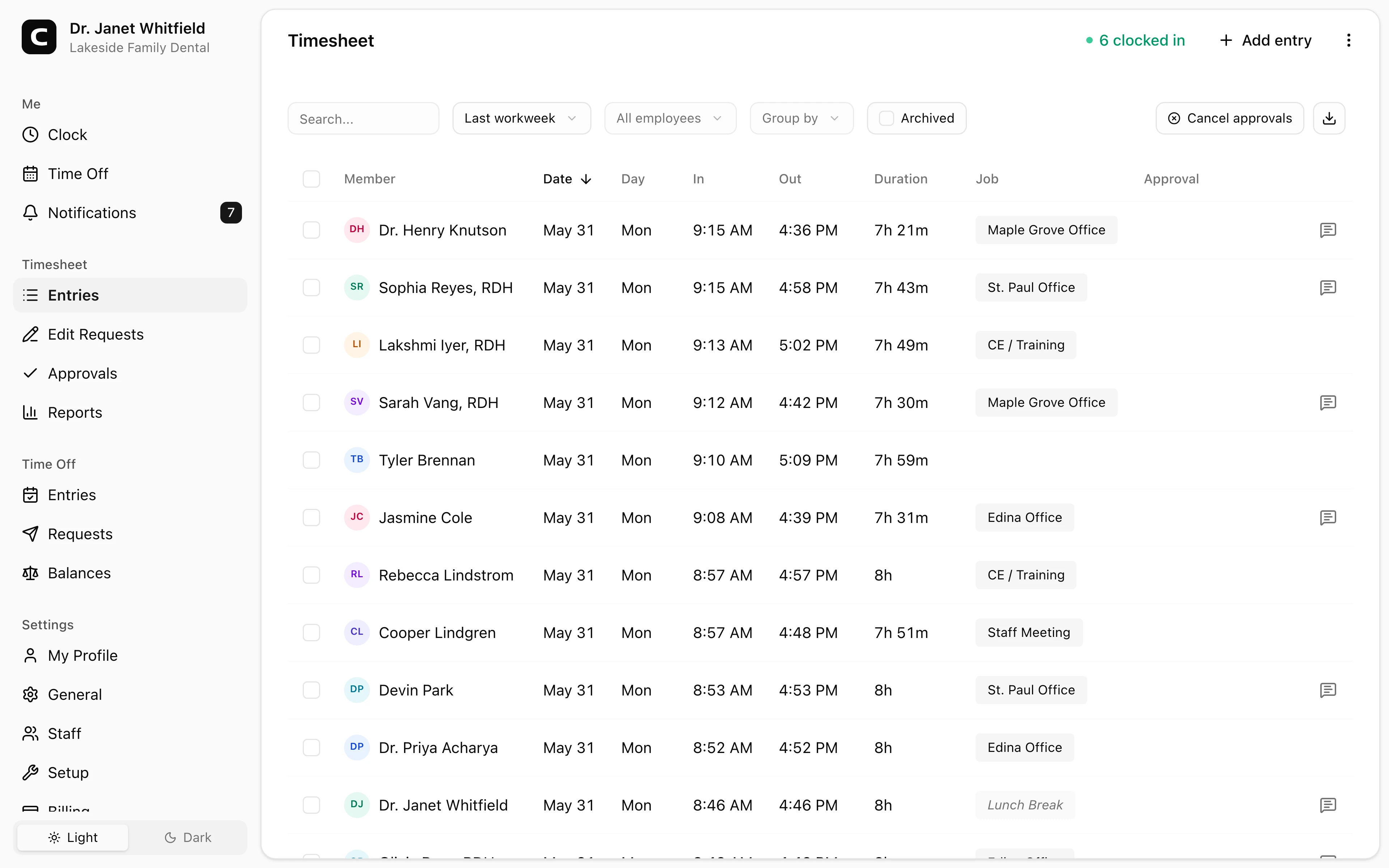Go to Edit Requests page
Image resolution: width=1389 pixels, height=868 pixels.
130,334
